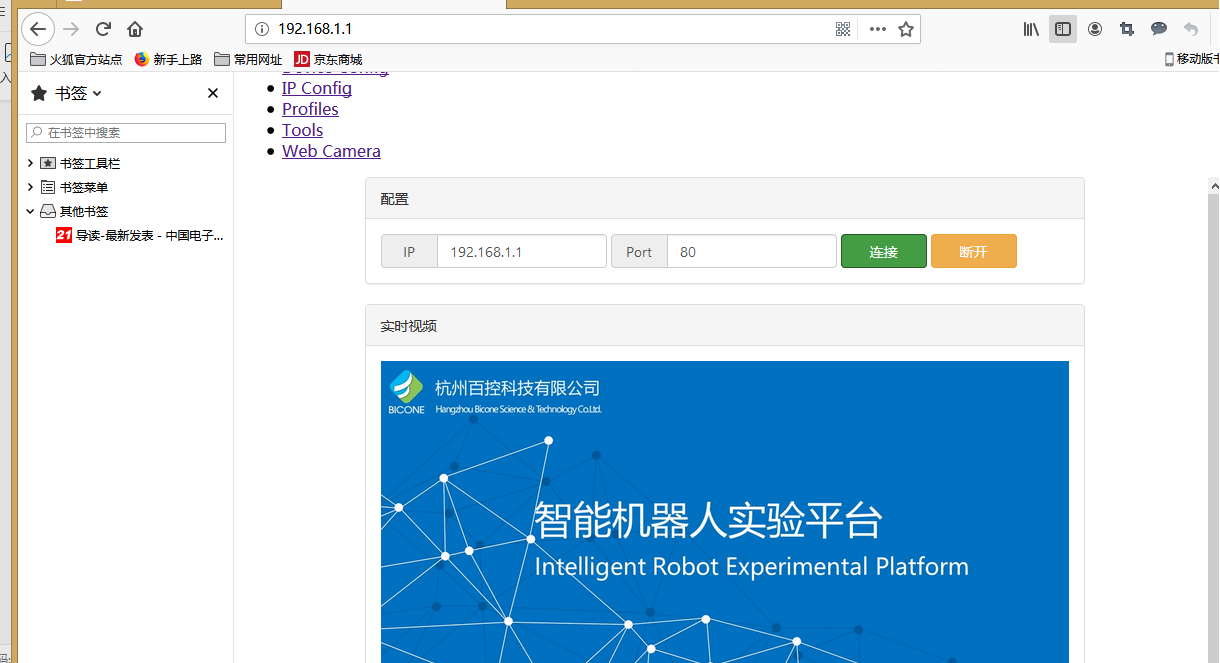This screenshot has width=1220, height=663.
Task: Open the Firefox account icon
Action: click(x=1095, y=29)
